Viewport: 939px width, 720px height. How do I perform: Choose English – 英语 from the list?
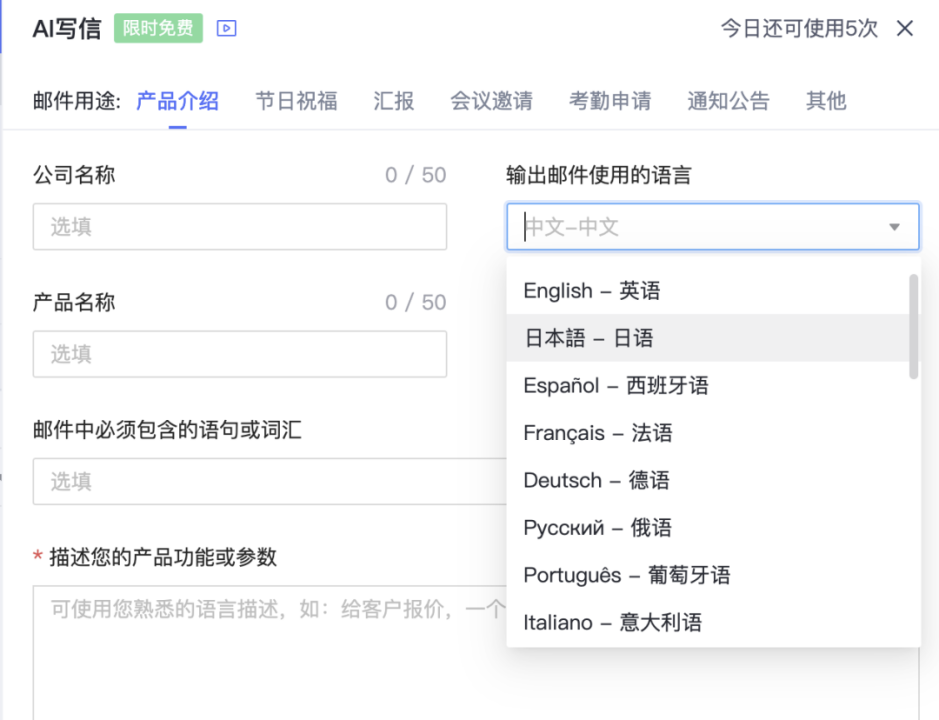591,291
